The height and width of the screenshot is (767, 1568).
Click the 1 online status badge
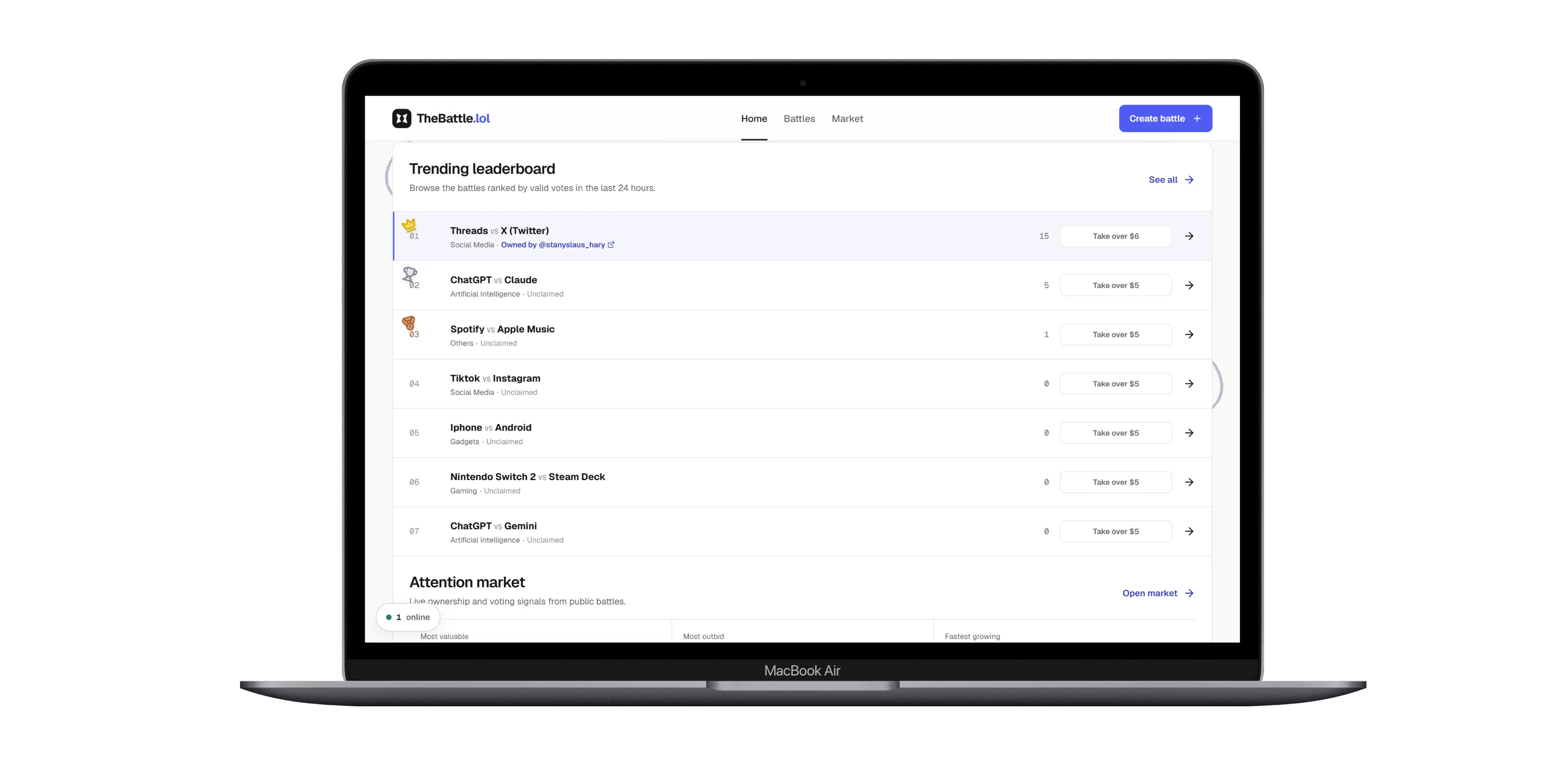pyautogui.click(x=408, y=617)
